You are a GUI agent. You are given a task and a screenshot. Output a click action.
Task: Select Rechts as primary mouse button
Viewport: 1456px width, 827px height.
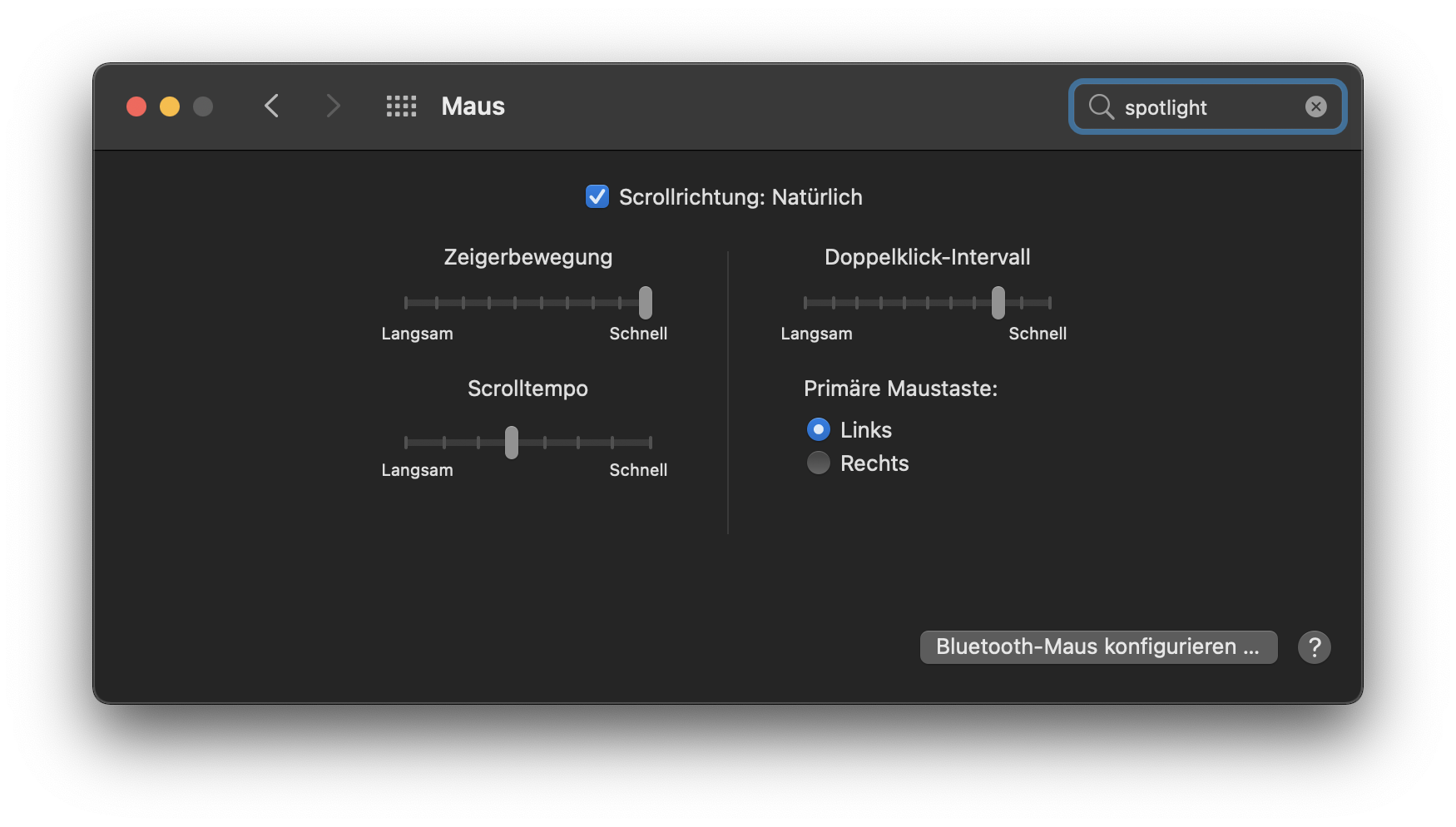tap(819, 463)
